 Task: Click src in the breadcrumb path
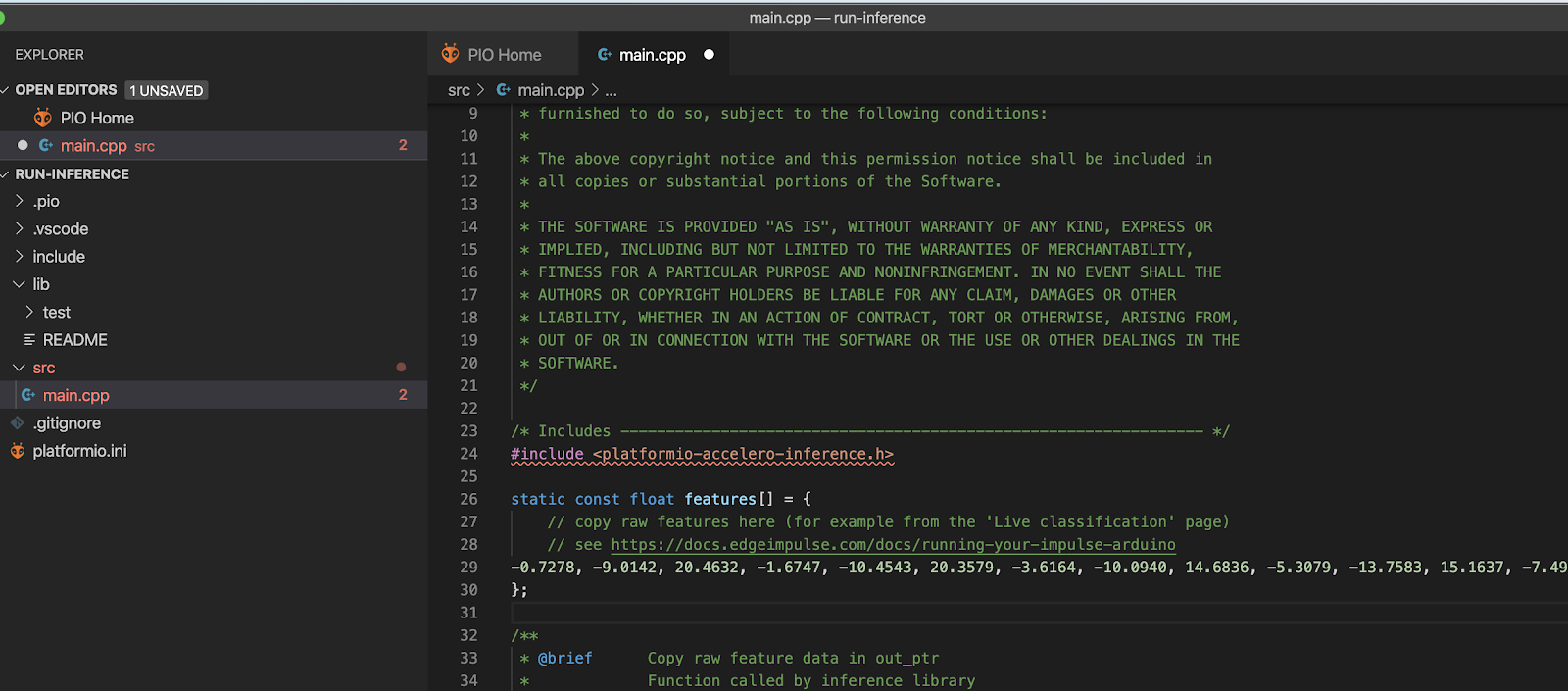coord(459,90)
